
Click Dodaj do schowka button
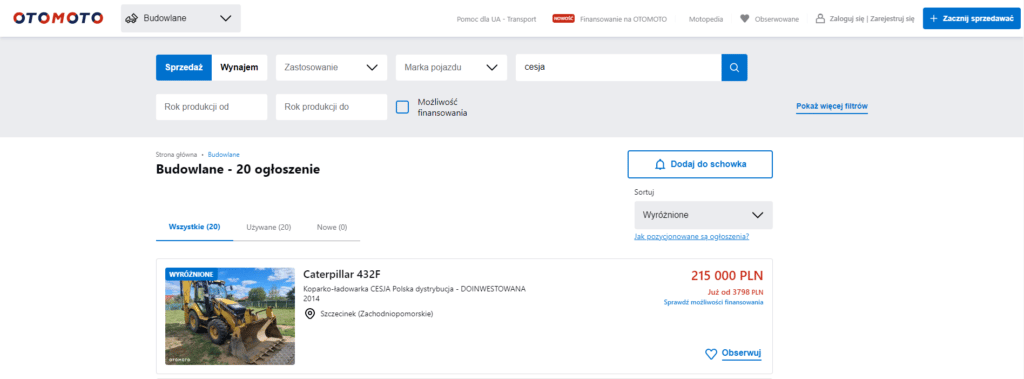700,164
